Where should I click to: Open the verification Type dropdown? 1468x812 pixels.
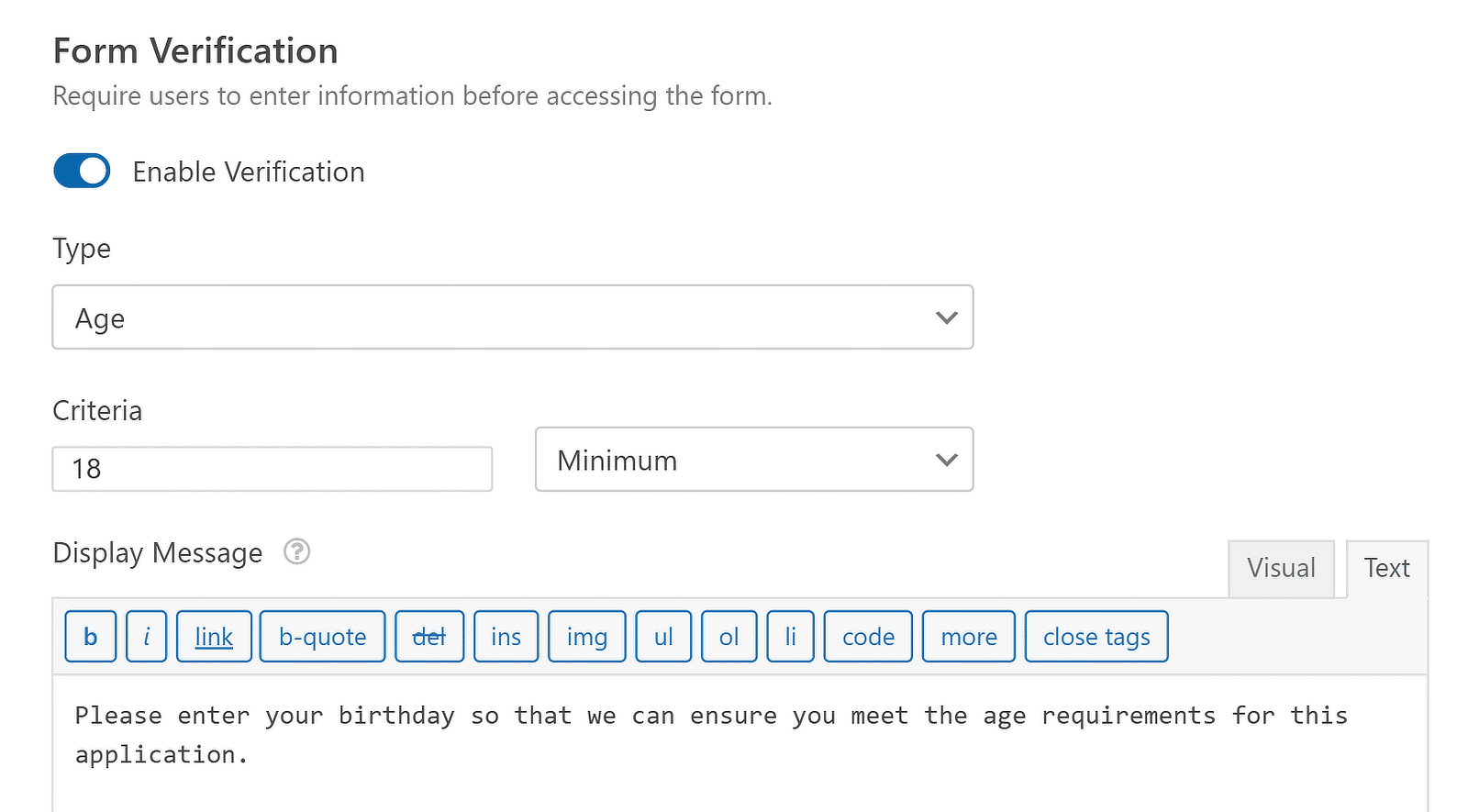512,317
